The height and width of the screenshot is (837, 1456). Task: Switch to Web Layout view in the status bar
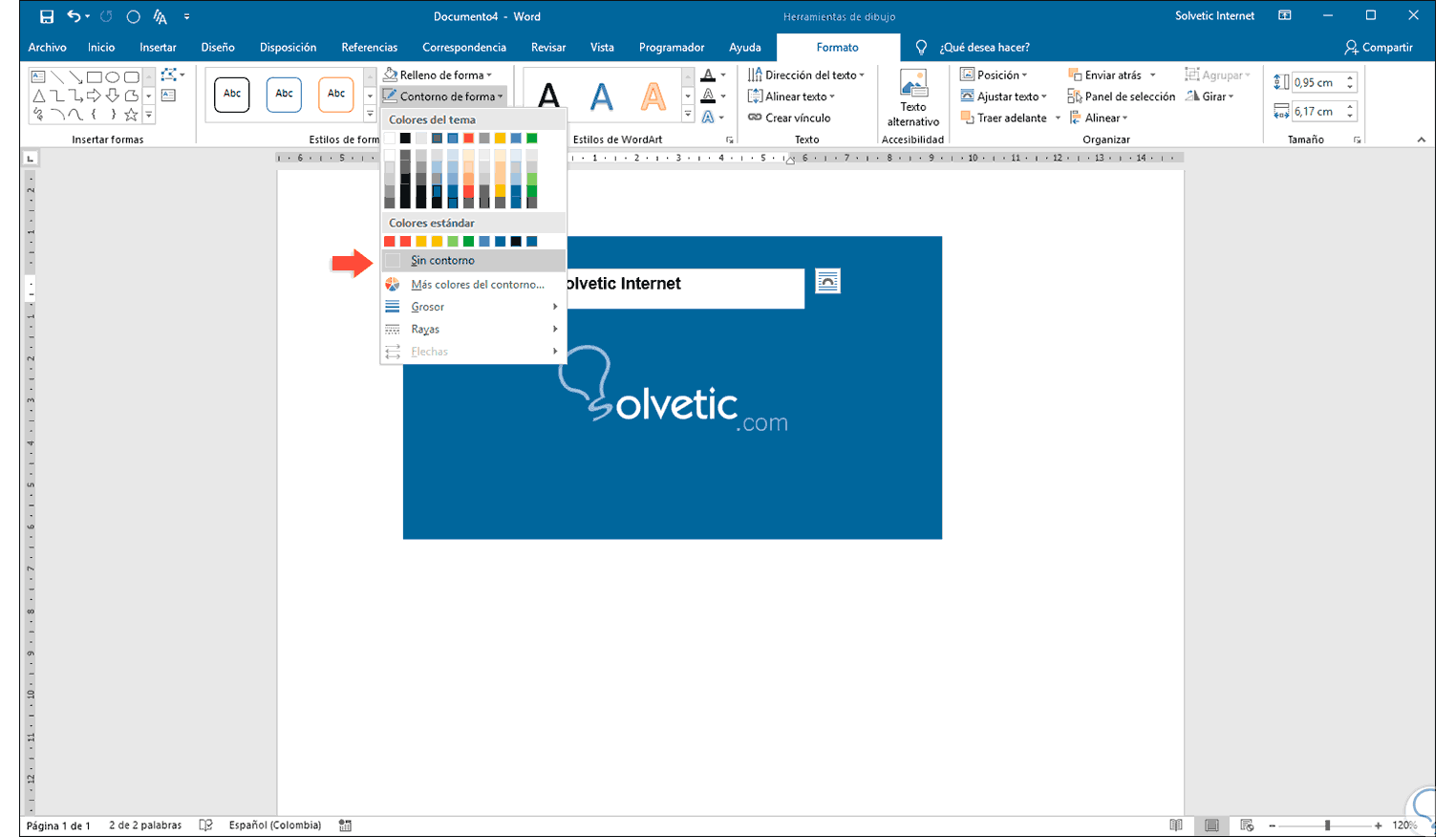coord(1247,825)
